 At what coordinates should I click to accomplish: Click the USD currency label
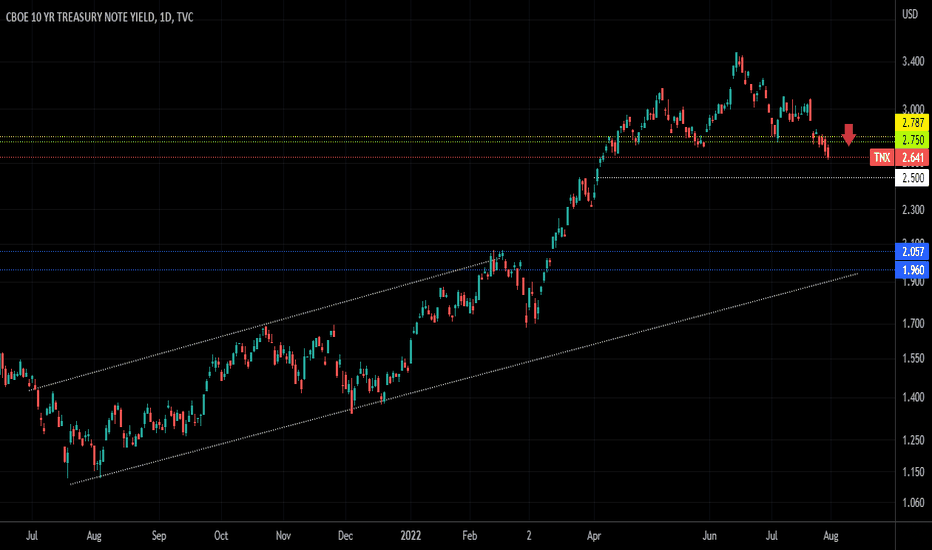910,14
